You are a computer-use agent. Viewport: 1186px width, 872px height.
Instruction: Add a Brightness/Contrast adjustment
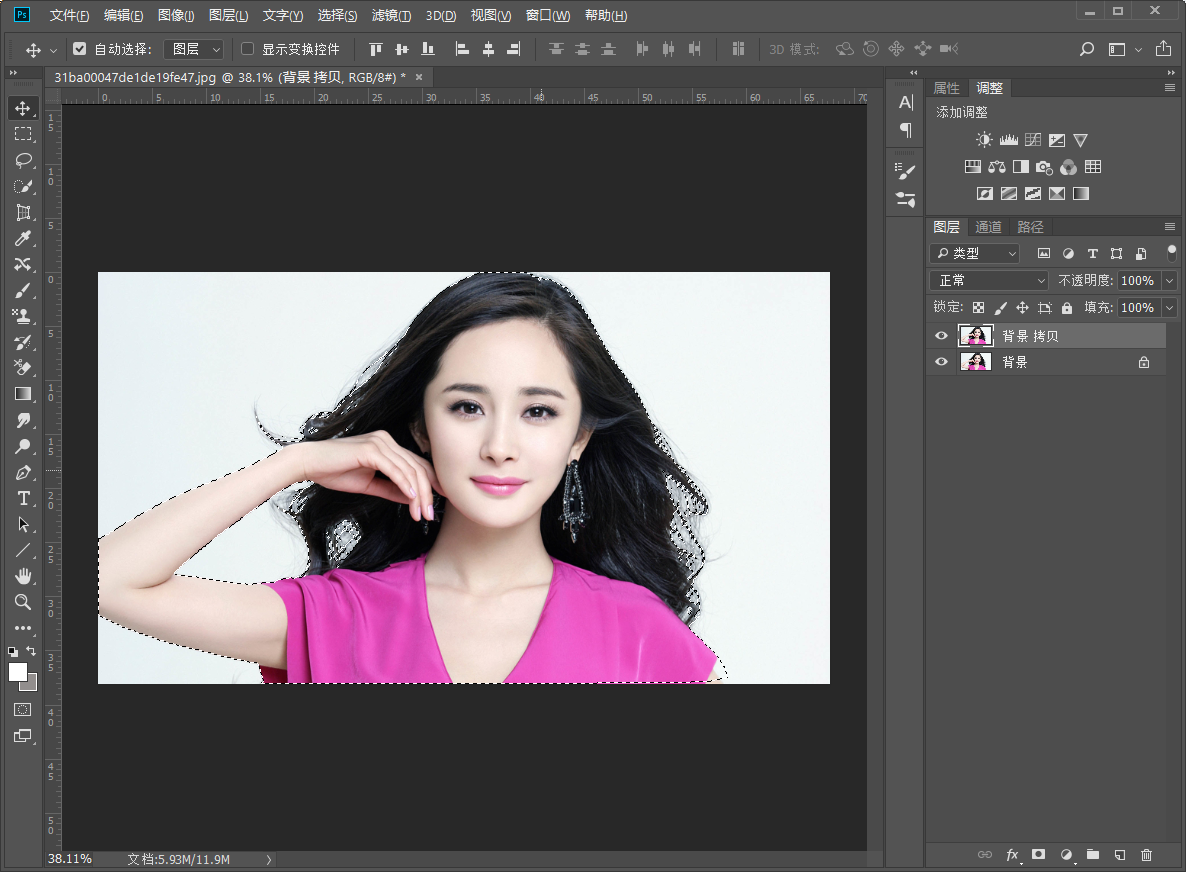pos(984,141)
